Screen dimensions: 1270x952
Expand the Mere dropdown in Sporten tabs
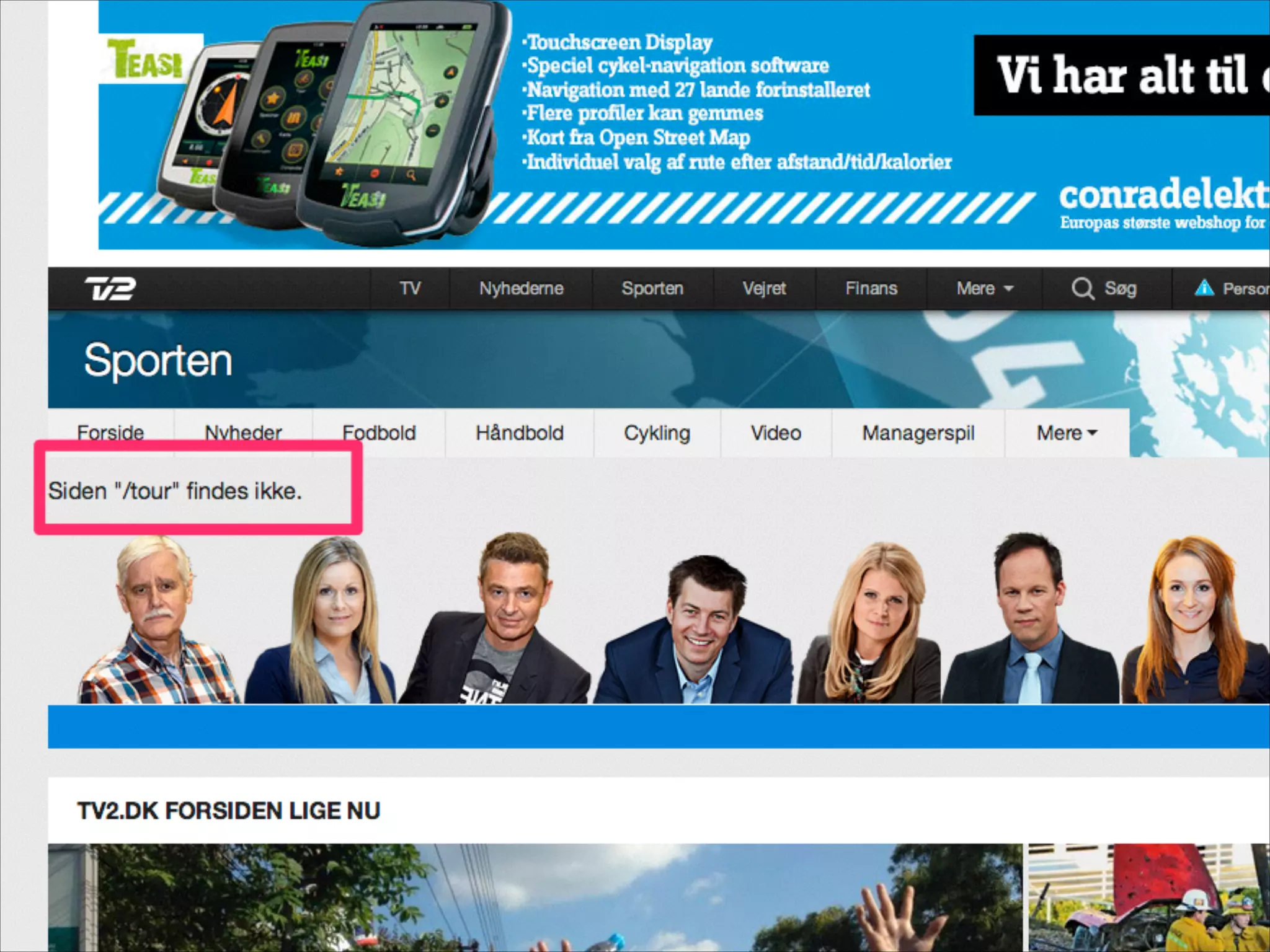coord(1066,433)
